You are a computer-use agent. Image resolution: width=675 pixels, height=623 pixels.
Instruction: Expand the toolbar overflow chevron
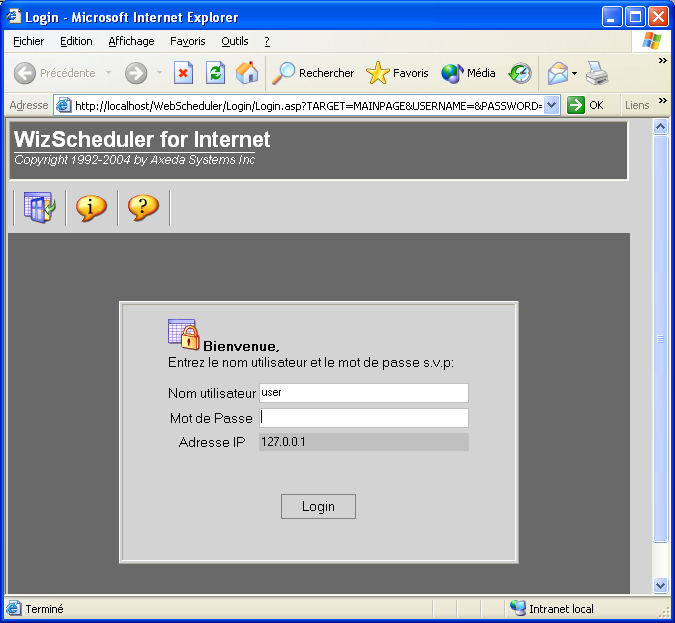(x=663, y=61)
